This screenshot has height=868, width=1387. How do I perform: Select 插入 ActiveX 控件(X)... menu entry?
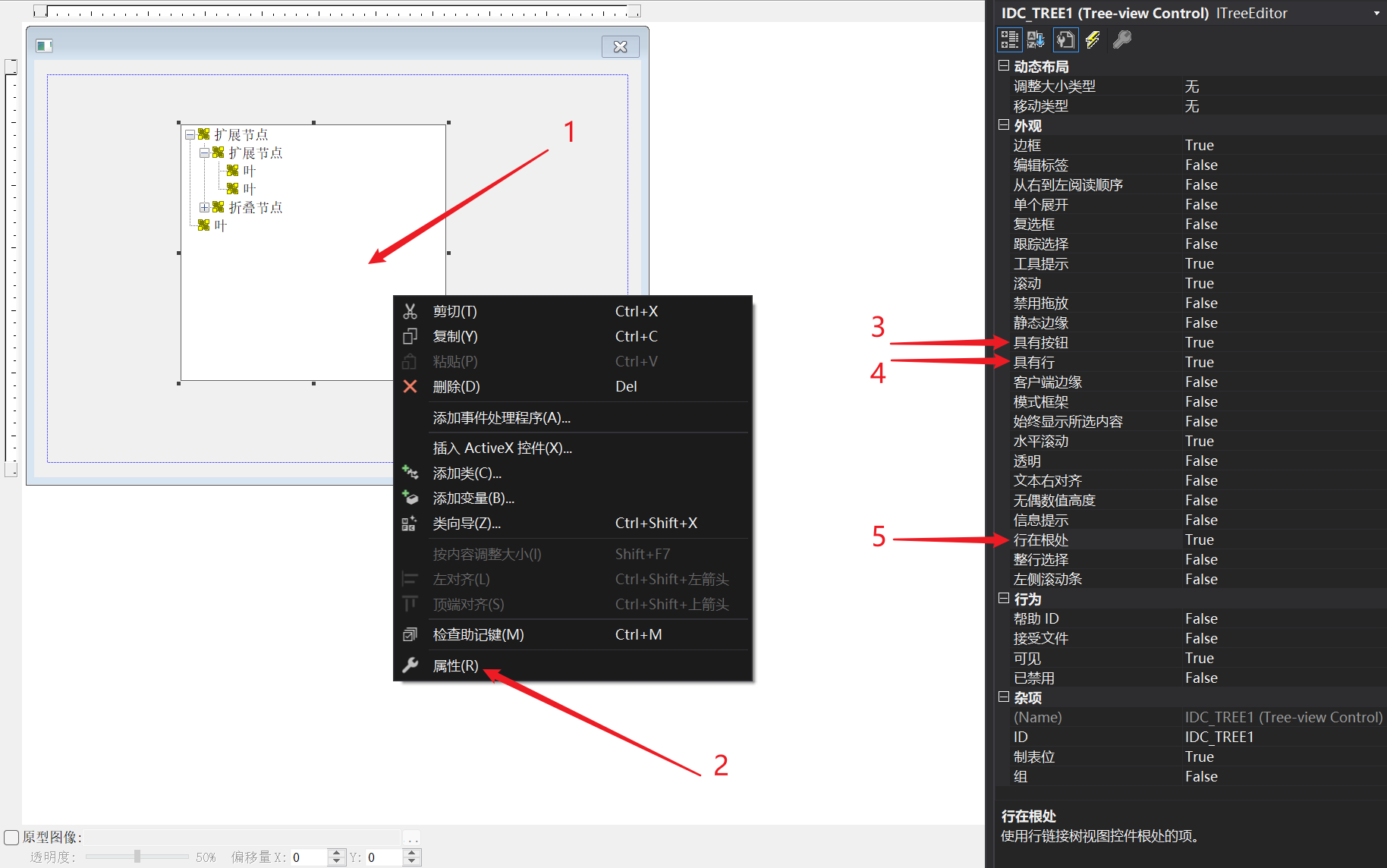click(x=573, y=448)
